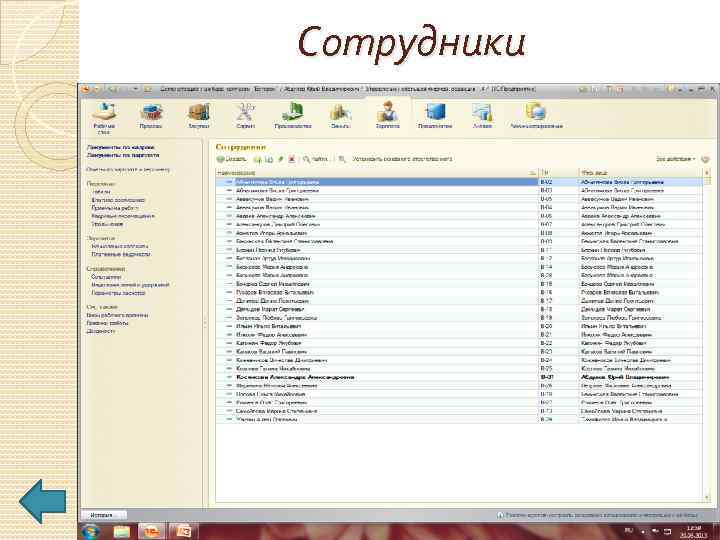This screenshot has height=540, width=720.
Task: Open the Производство section icon
Action: (x=293, y=116)
